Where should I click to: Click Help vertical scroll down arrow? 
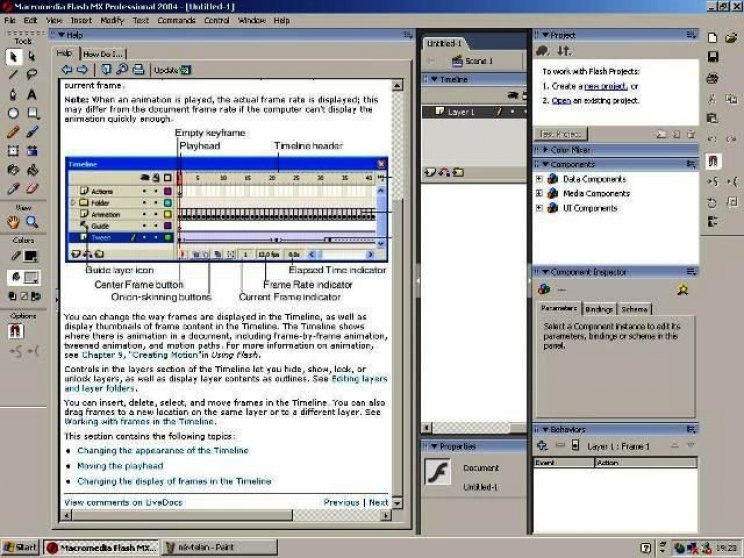tap(397, 502)
